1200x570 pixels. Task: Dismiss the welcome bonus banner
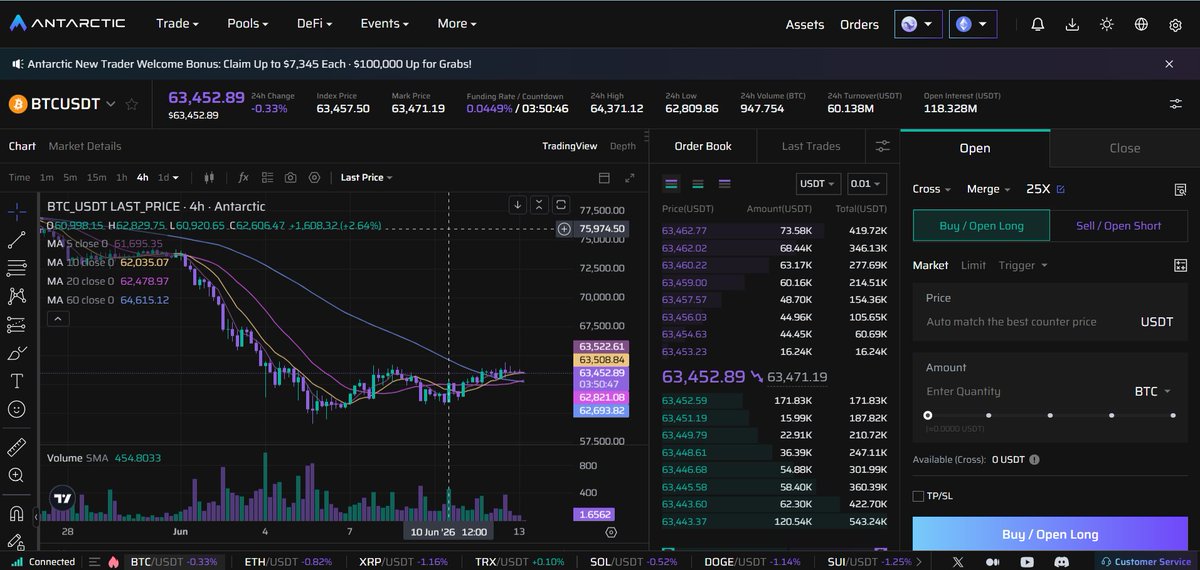tap(1169, 64)
